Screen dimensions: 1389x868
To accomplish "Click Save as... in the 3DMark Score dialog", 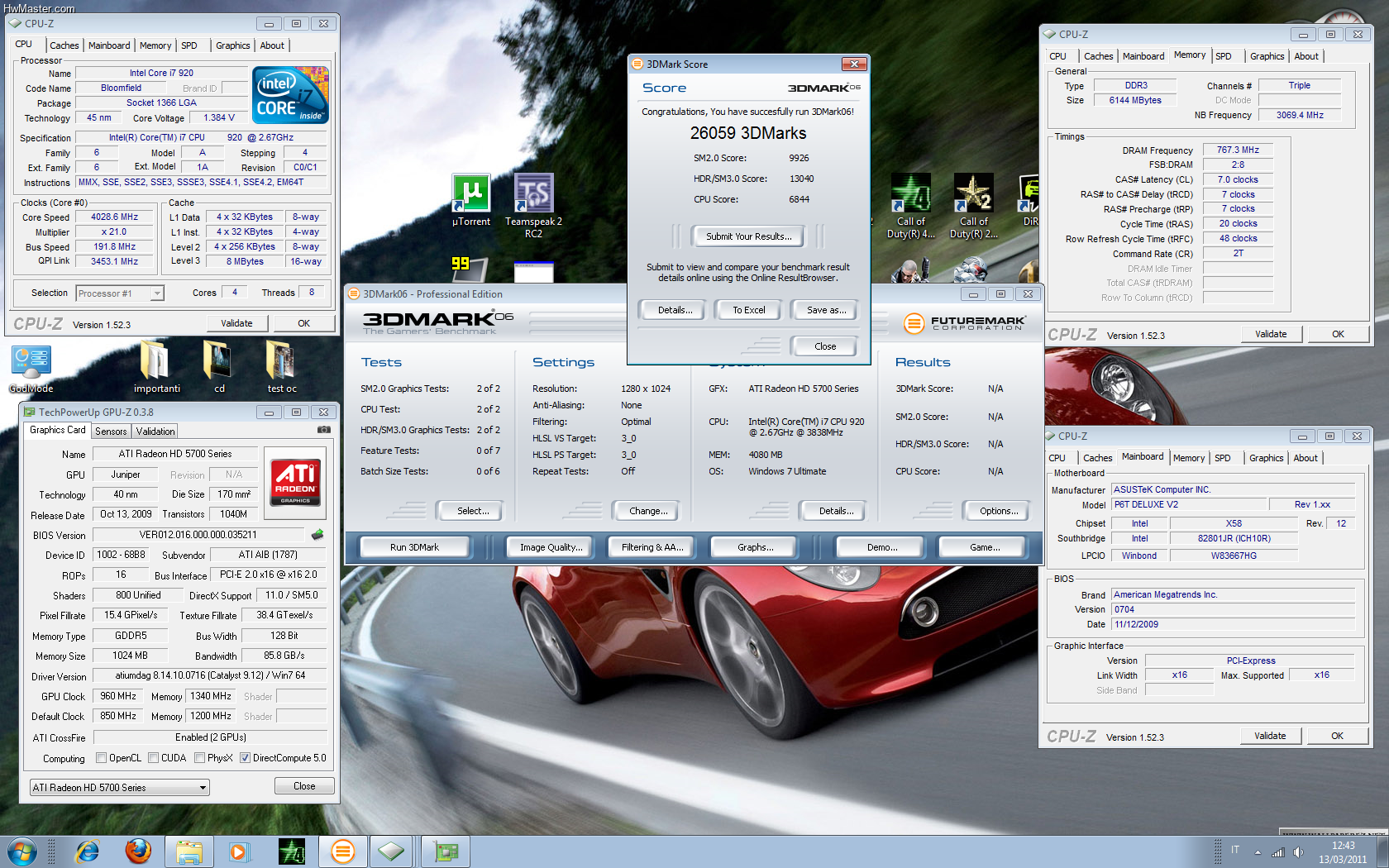I will (826, 310).
